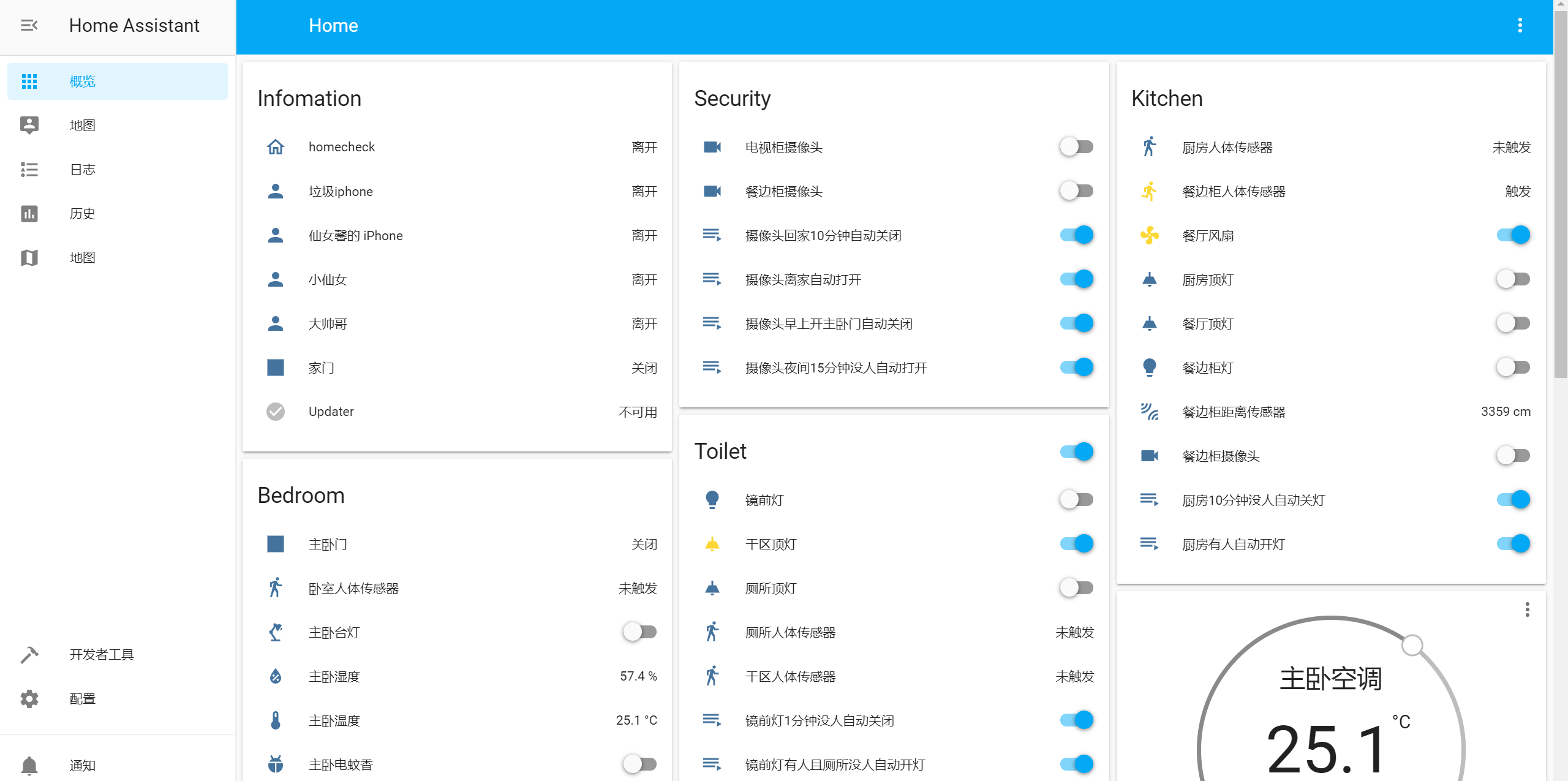Screen dimensions: 1568x781
Task: Click the 主卧电蚊香 bug icon
Action: pos(276,764)
